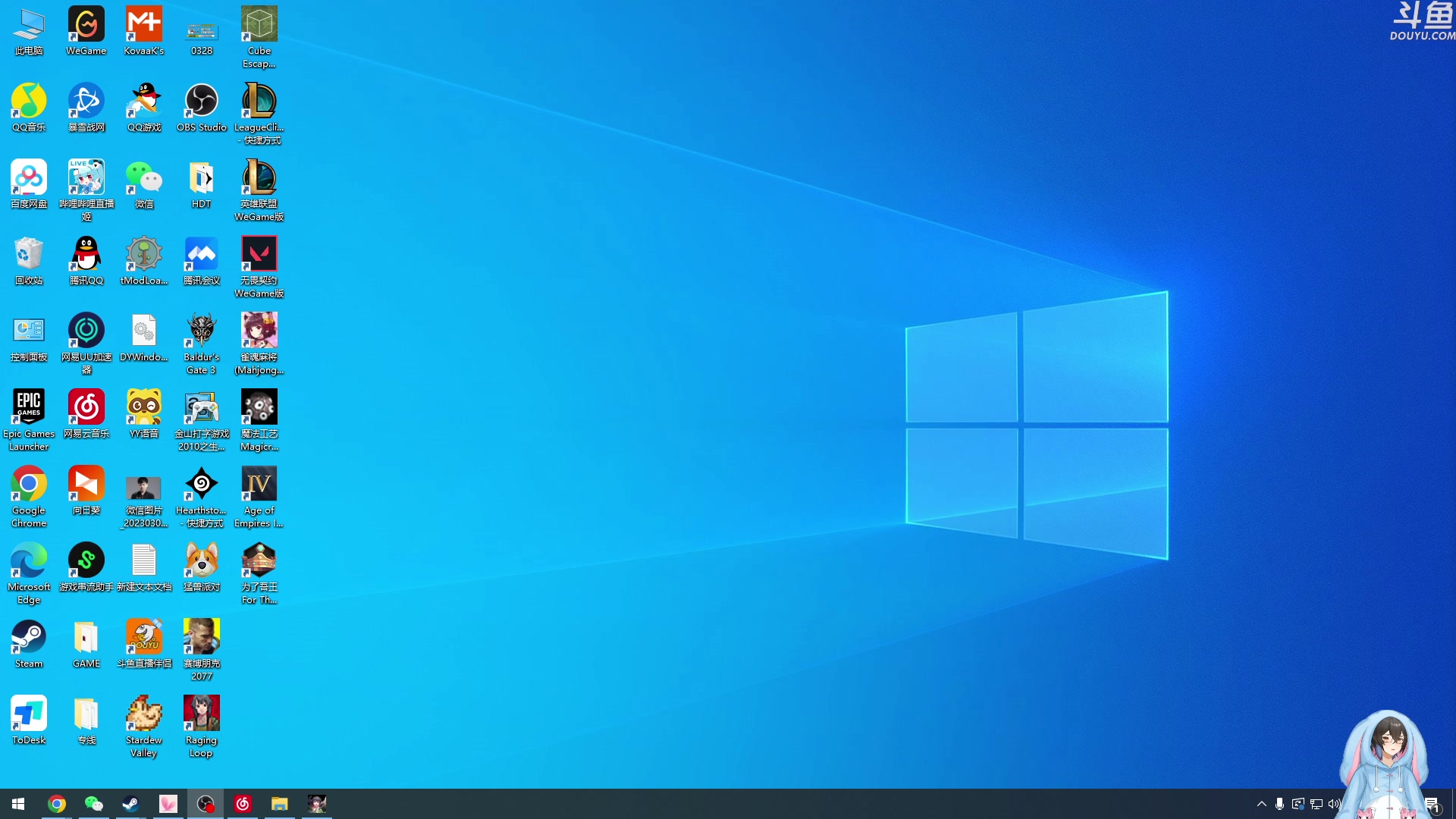Click the microphone tray icon
The height and width of the screenshot is (819, 1456).
click(x=1280, y=804)
